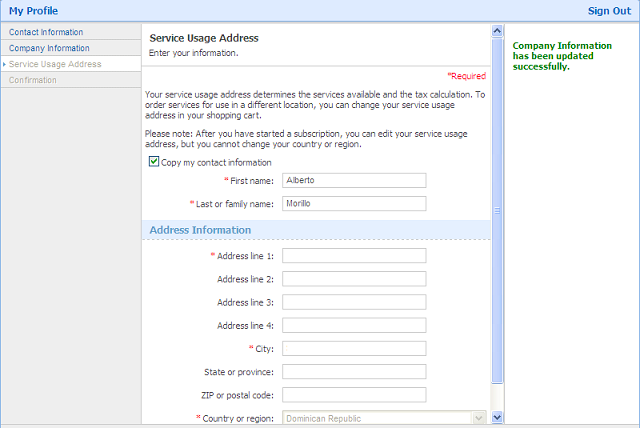
Task: Open the Country or region dropdown
Action: 384,418
